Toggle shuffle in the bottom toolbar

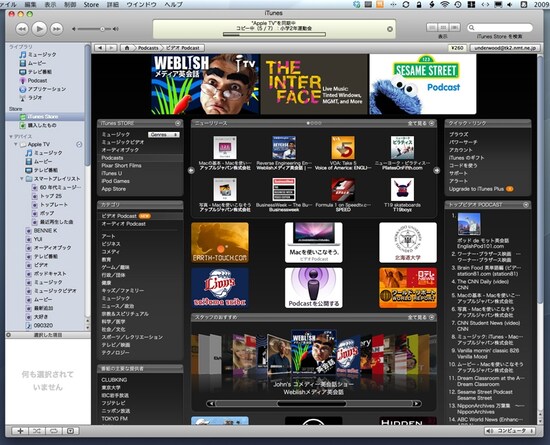pyautogui.click(x=37, y=431)
